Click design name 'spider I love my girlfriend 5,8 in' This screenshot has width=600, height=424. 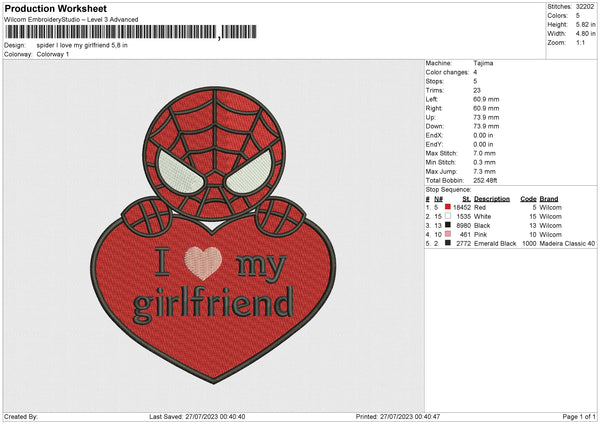[x=82, y=45]
